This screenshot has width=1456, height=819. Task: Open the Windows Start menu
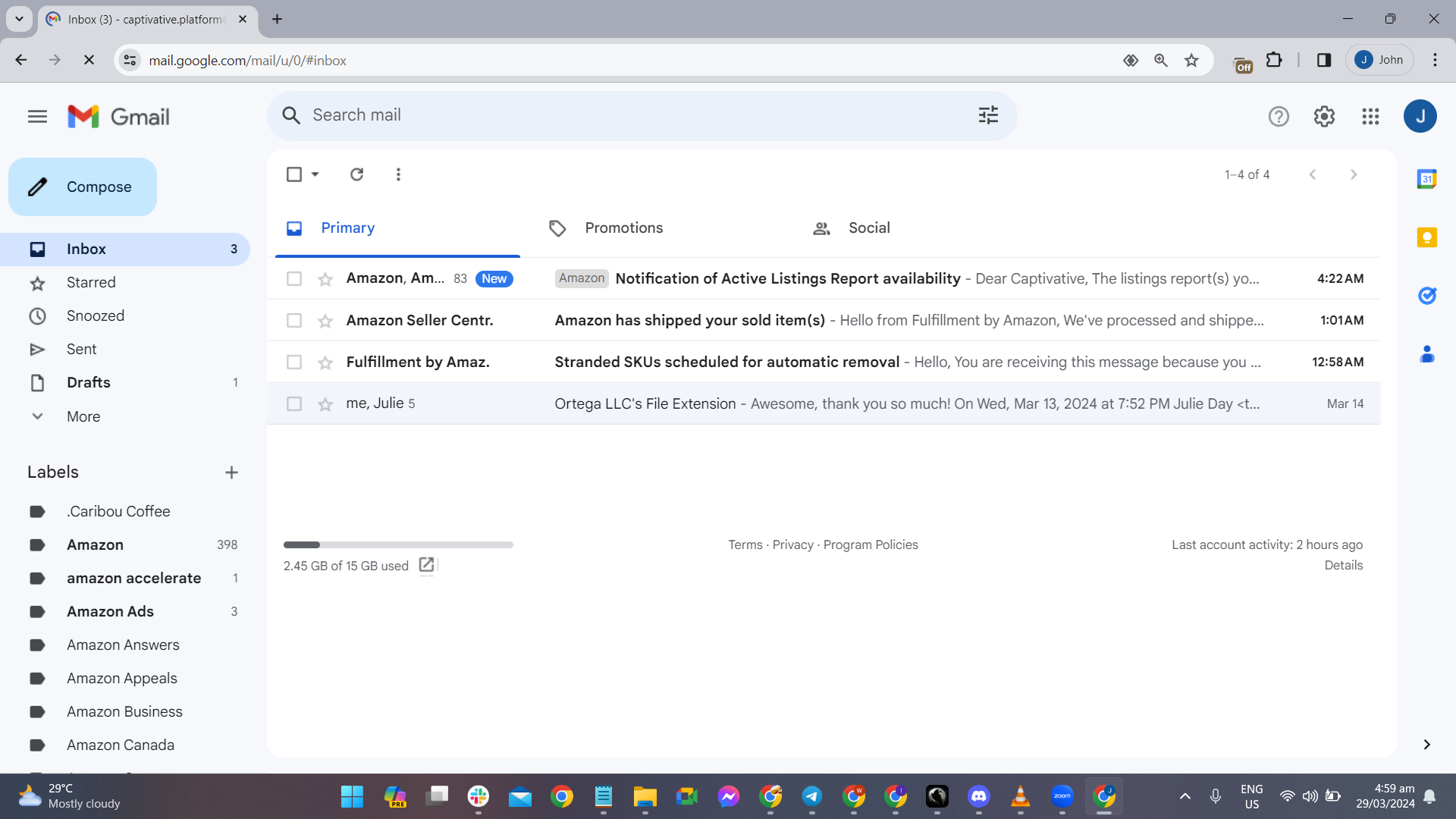352,796
